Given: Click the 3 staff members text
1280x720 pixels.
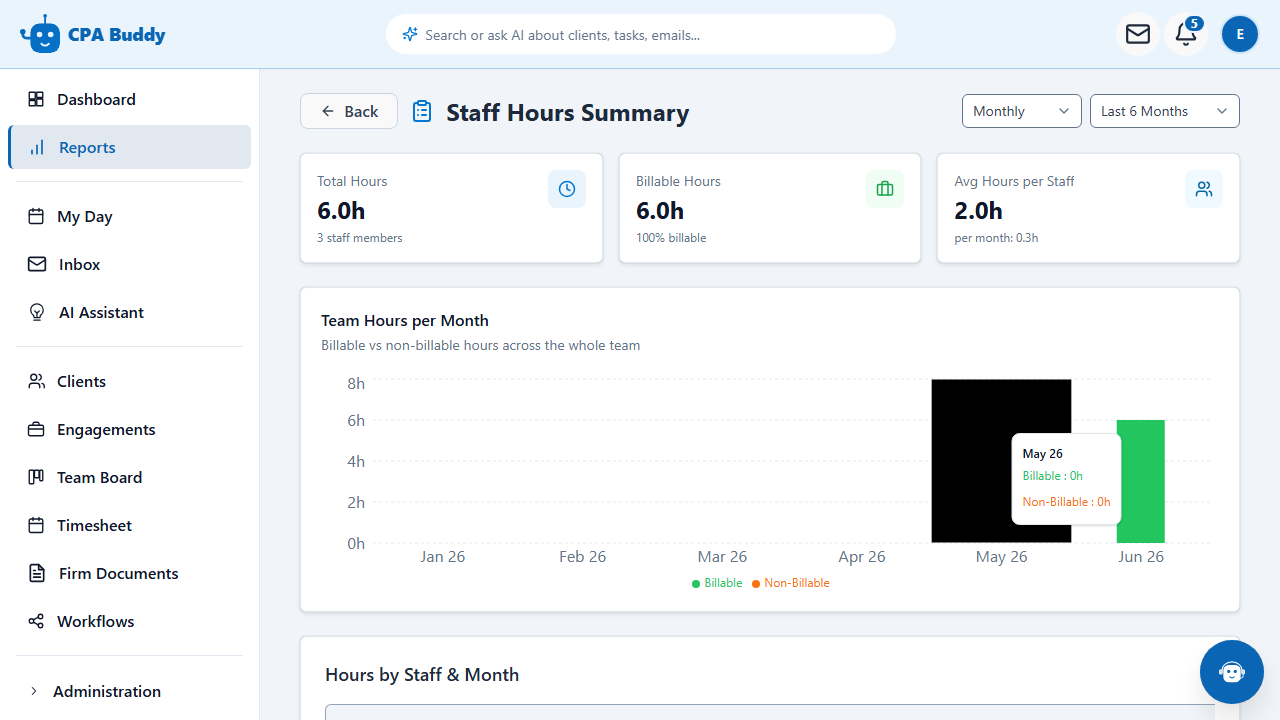Looking at the screenshot, I should tap(360, 238).
